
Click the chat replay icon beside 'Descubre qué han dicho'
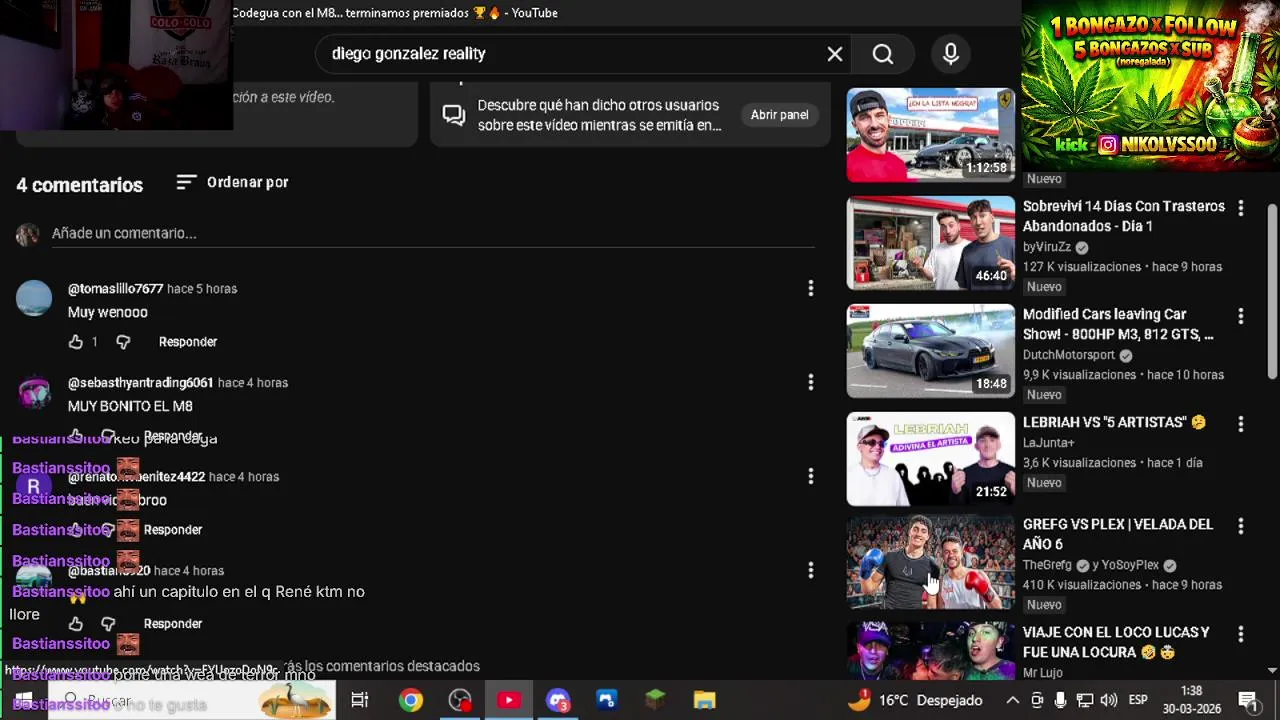tap(454, 115)
